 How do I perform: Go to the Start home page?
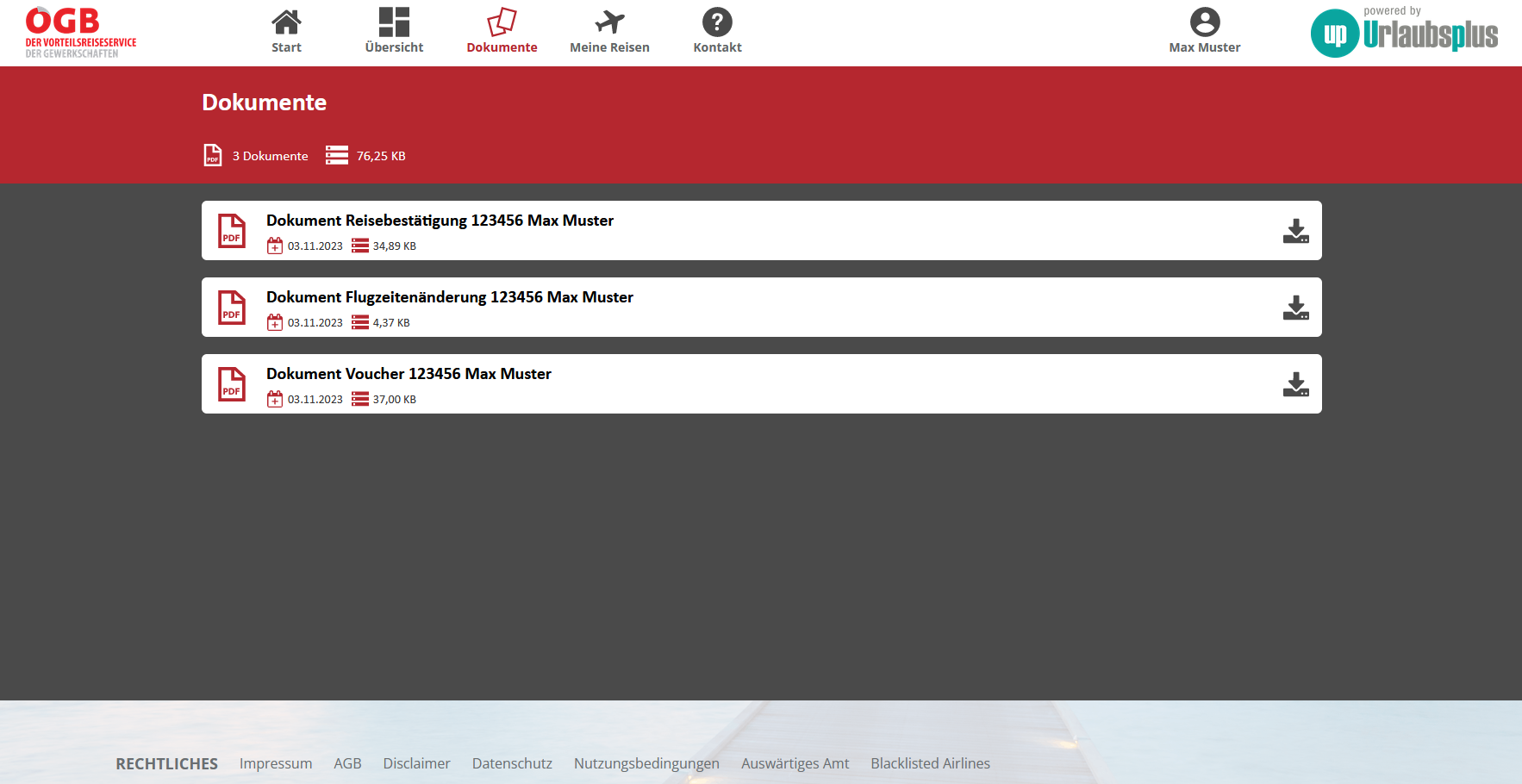286,31
